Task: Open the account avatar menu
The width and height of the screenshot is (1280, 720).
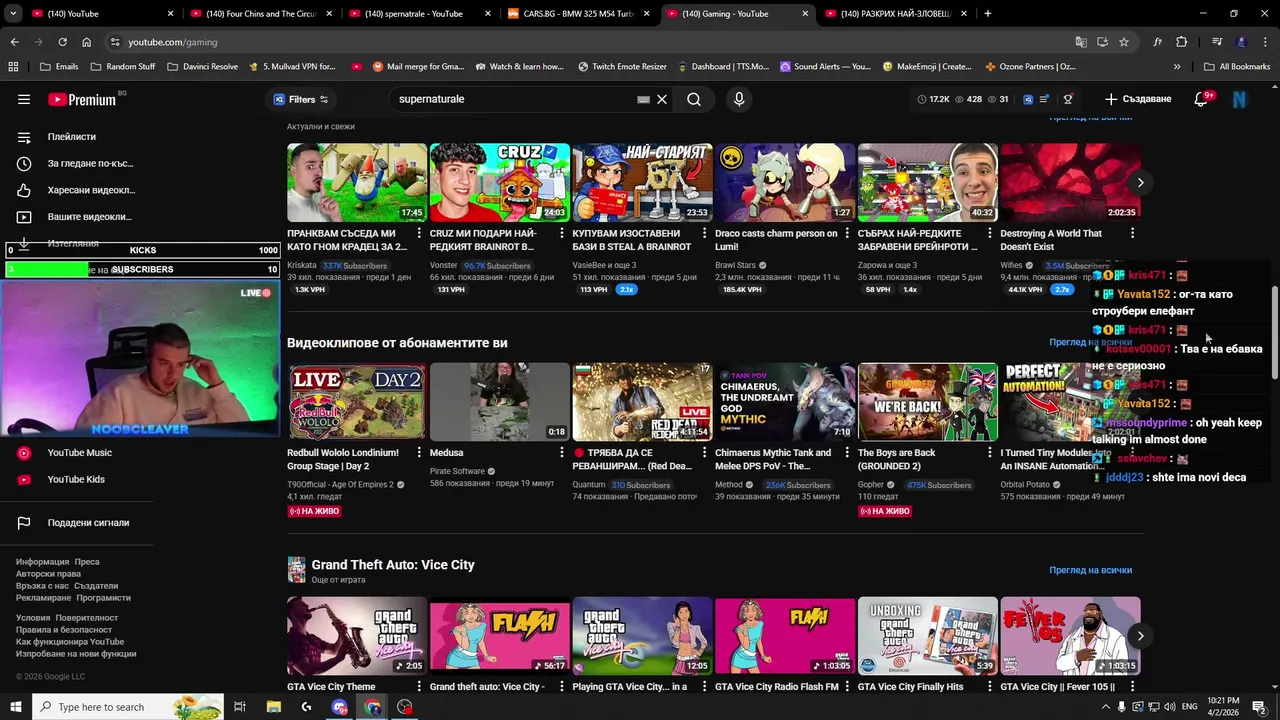Action: [1240, 99]
